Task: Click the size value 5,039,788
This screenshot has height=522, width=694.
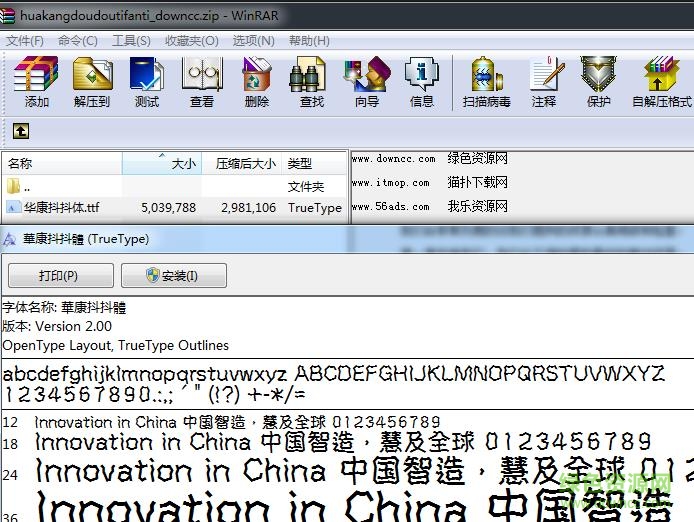Action: (168, 208)
